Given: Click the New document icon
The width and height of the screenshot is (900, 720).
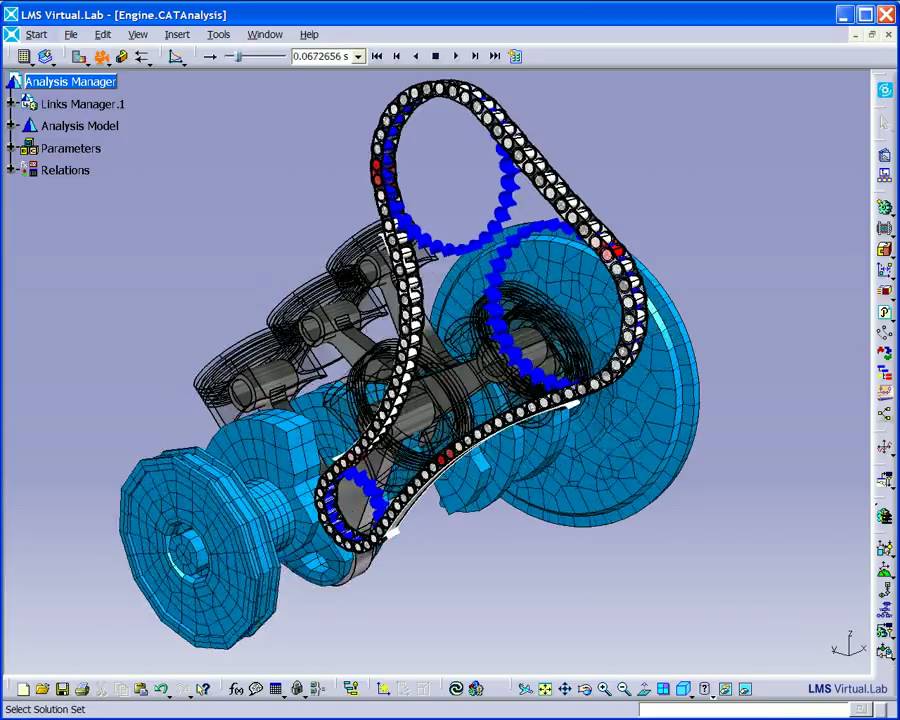Looking at the screenshot, I should tap(23, 688).
